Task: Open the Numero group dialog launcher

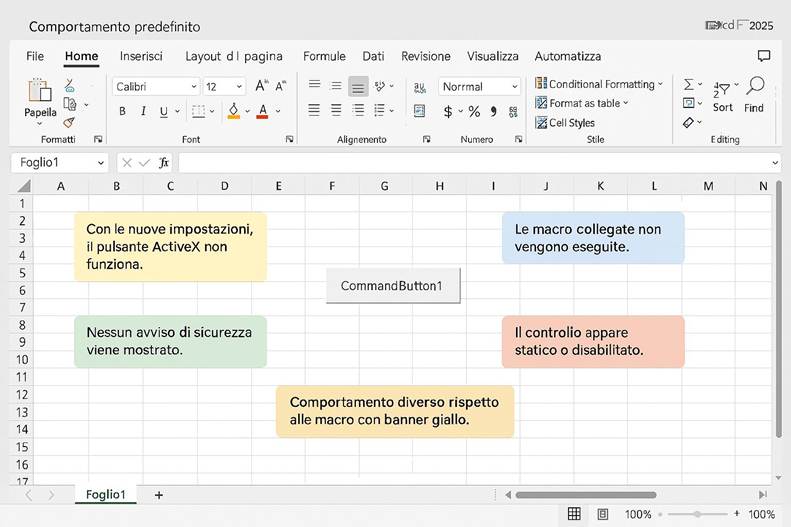Action: pos(518,139)
